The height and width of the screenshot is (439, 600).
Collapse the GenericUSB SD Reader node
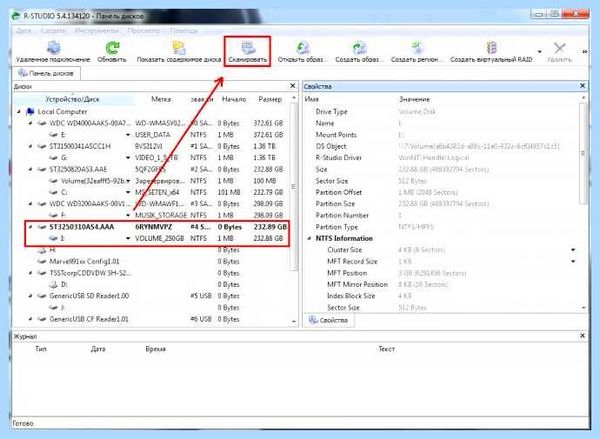point(31,296)
